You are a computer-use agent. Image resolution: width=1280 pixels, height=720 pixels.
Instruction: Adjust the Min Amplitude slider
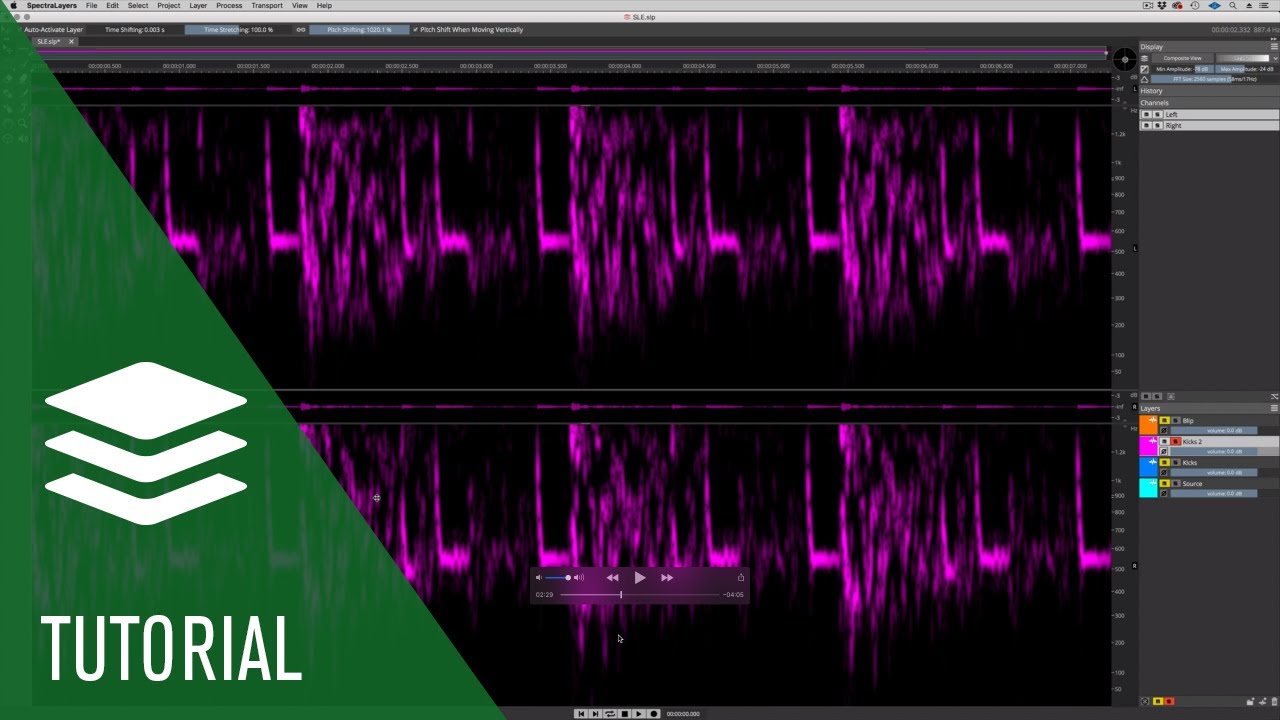pos(1182,69)
